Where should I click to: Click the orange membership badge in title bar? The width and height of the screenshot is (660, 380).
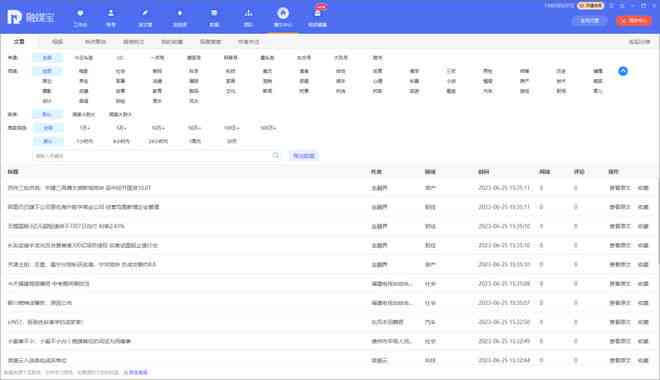[590, 5]
